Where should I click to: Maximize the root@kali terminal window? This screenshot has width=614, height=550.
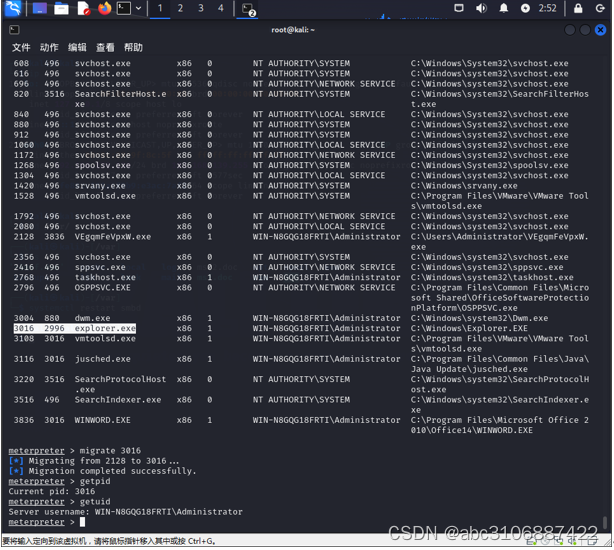coord(585,30)
